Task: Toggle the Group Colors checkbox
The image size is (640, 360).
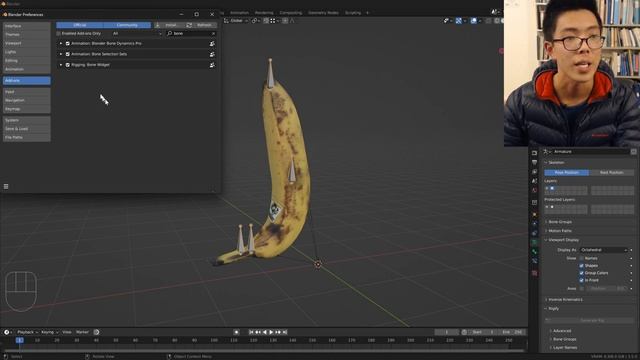Action: [582, 273]
